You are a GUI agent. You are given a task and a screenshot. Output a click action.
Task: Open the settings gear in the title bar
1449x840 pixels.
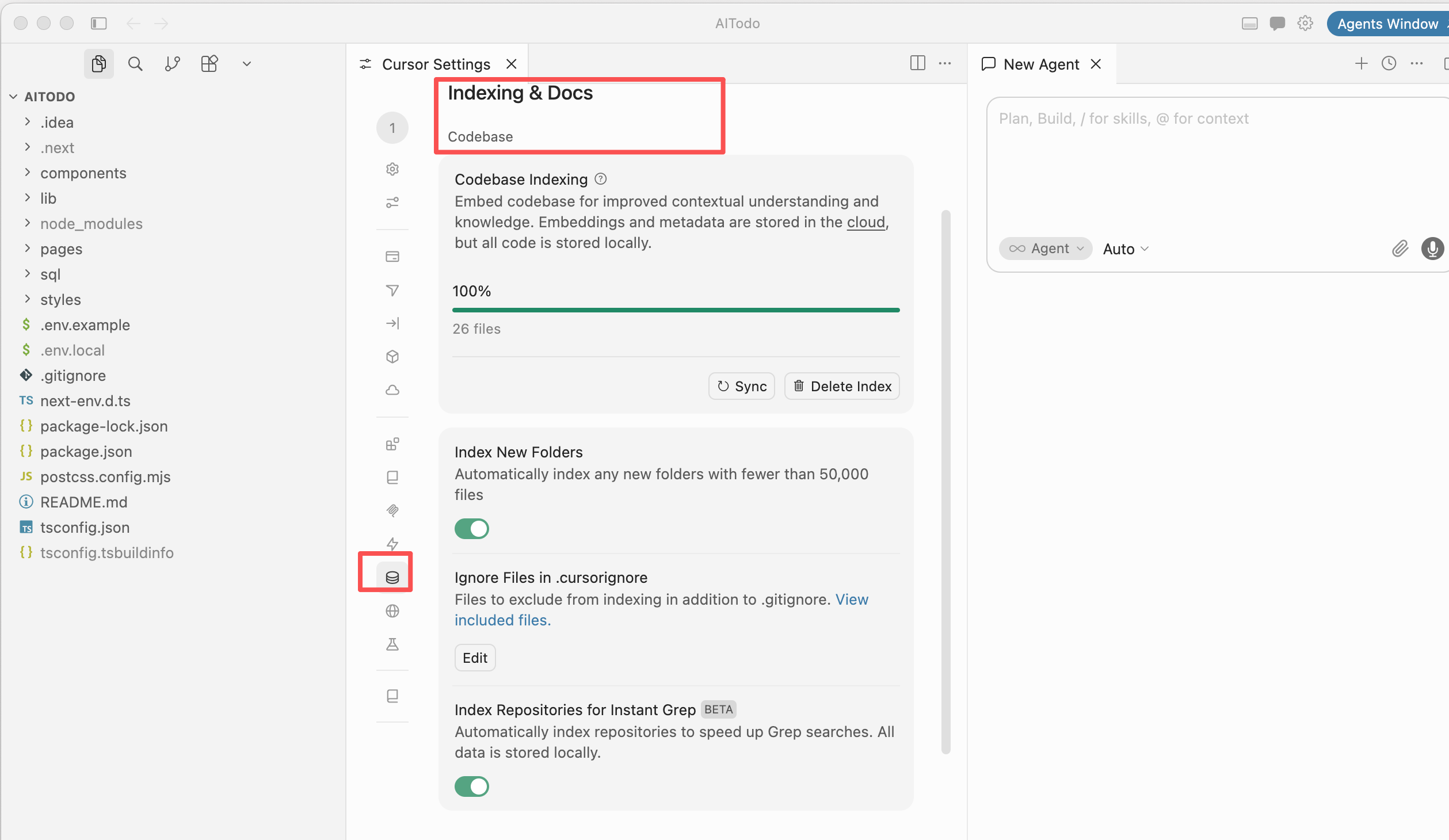(x=1305, y=24)
